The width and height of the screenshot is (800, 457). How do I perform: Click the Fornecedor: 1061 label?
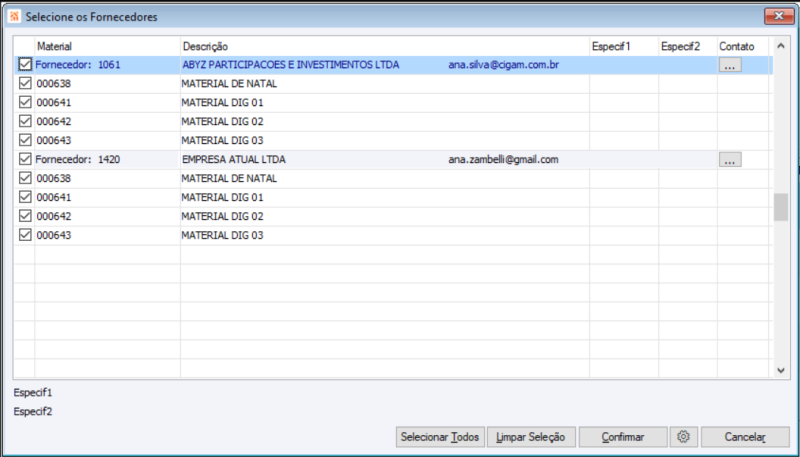click(78, 65)
